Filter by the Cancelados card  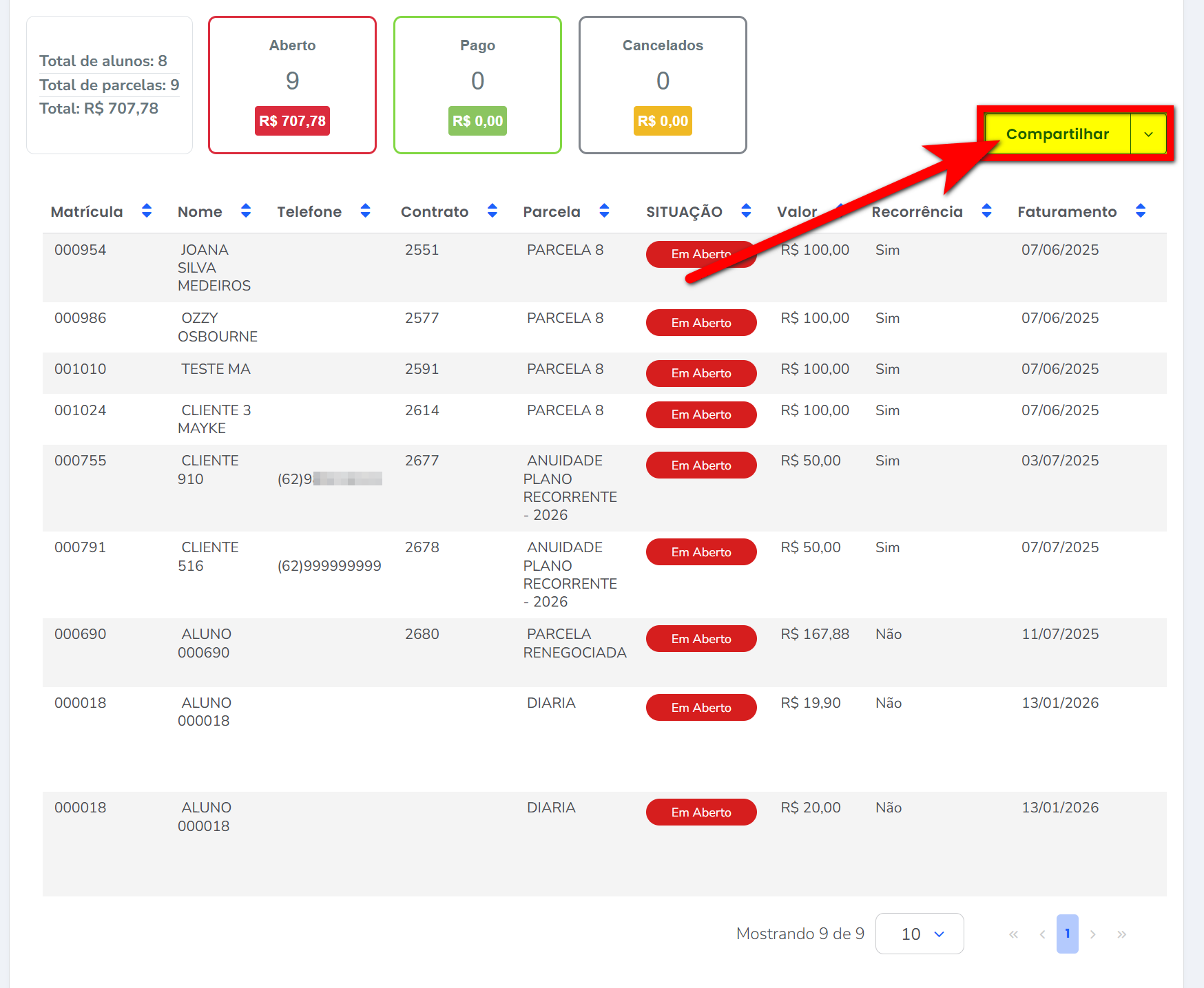663,85
